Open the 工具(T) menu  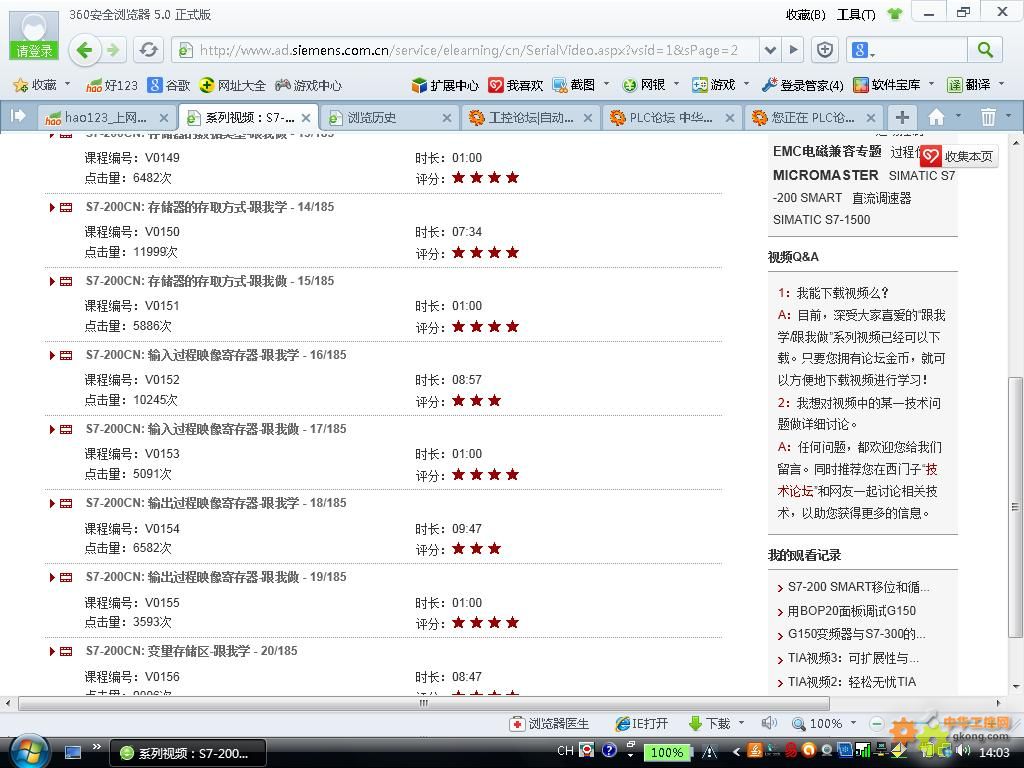pos(855,14)
